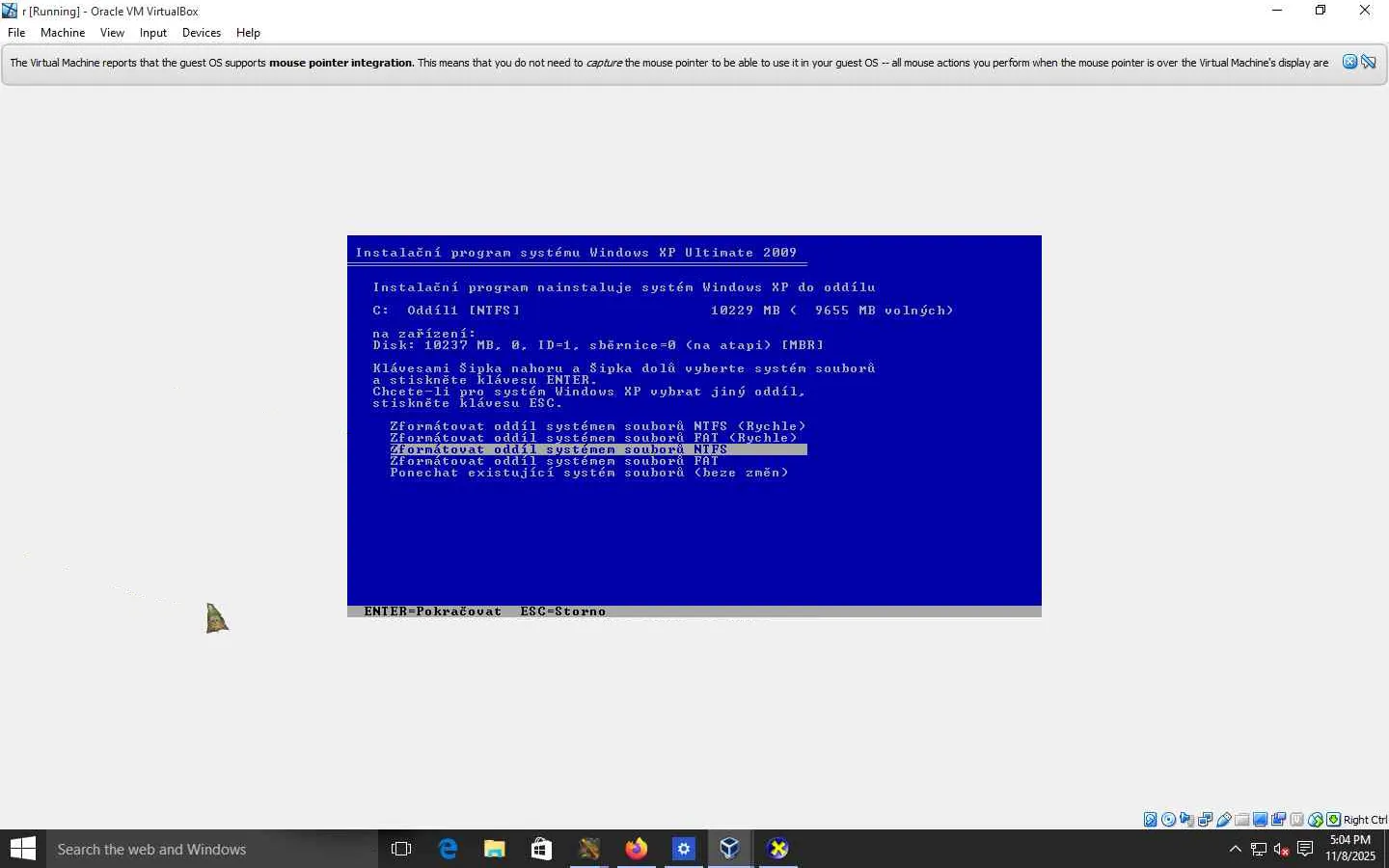Open the Devices menu
This screenshot has width=1389, height=868.
202,33
